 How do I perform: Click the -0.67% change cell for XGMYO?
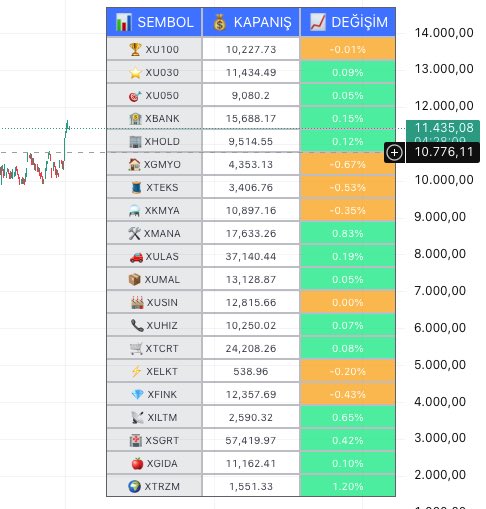(x=348, y=164)
